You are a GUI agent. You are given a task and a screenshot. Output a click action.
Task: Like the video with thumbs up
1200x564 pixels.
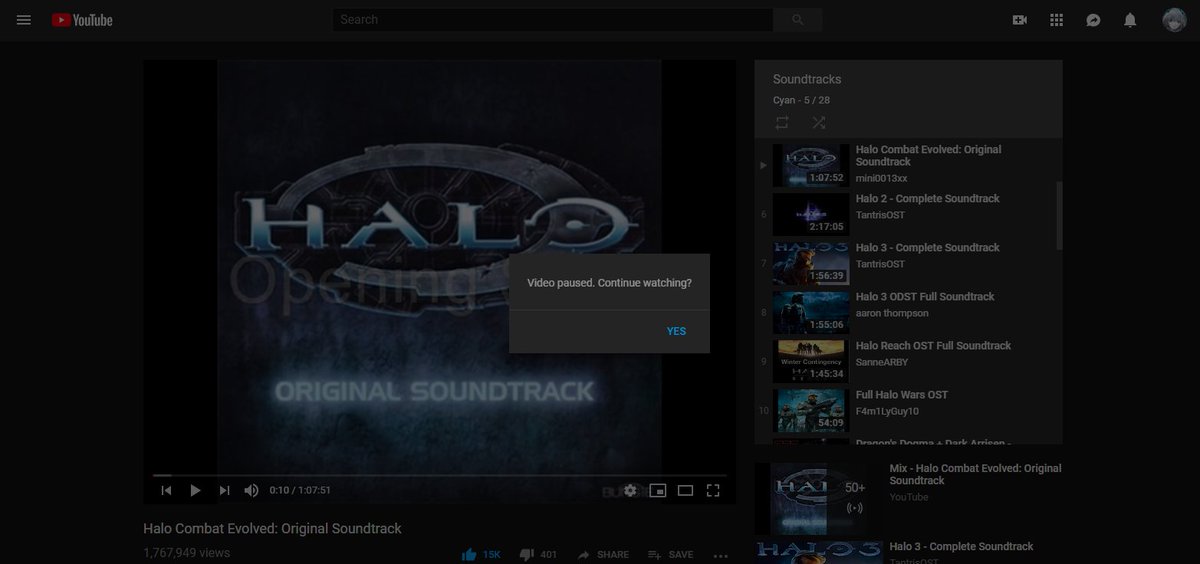tap(481, 554)
